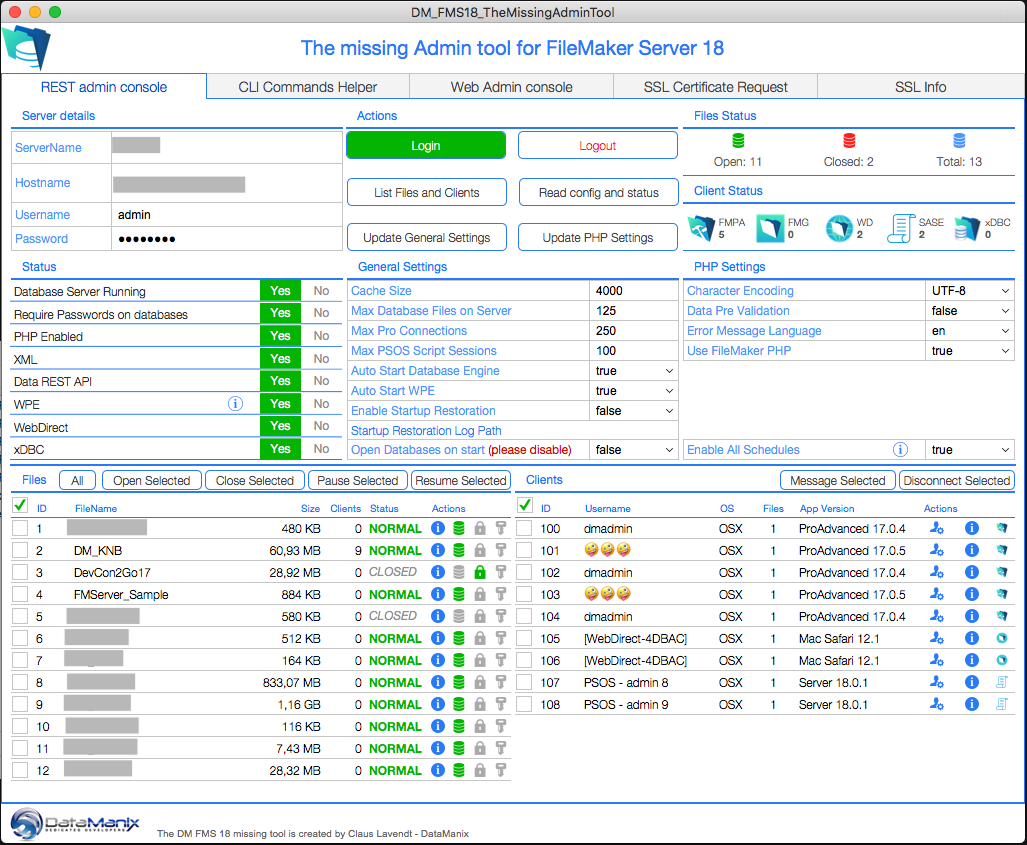Set XML status to No

(x=321, y=359)
